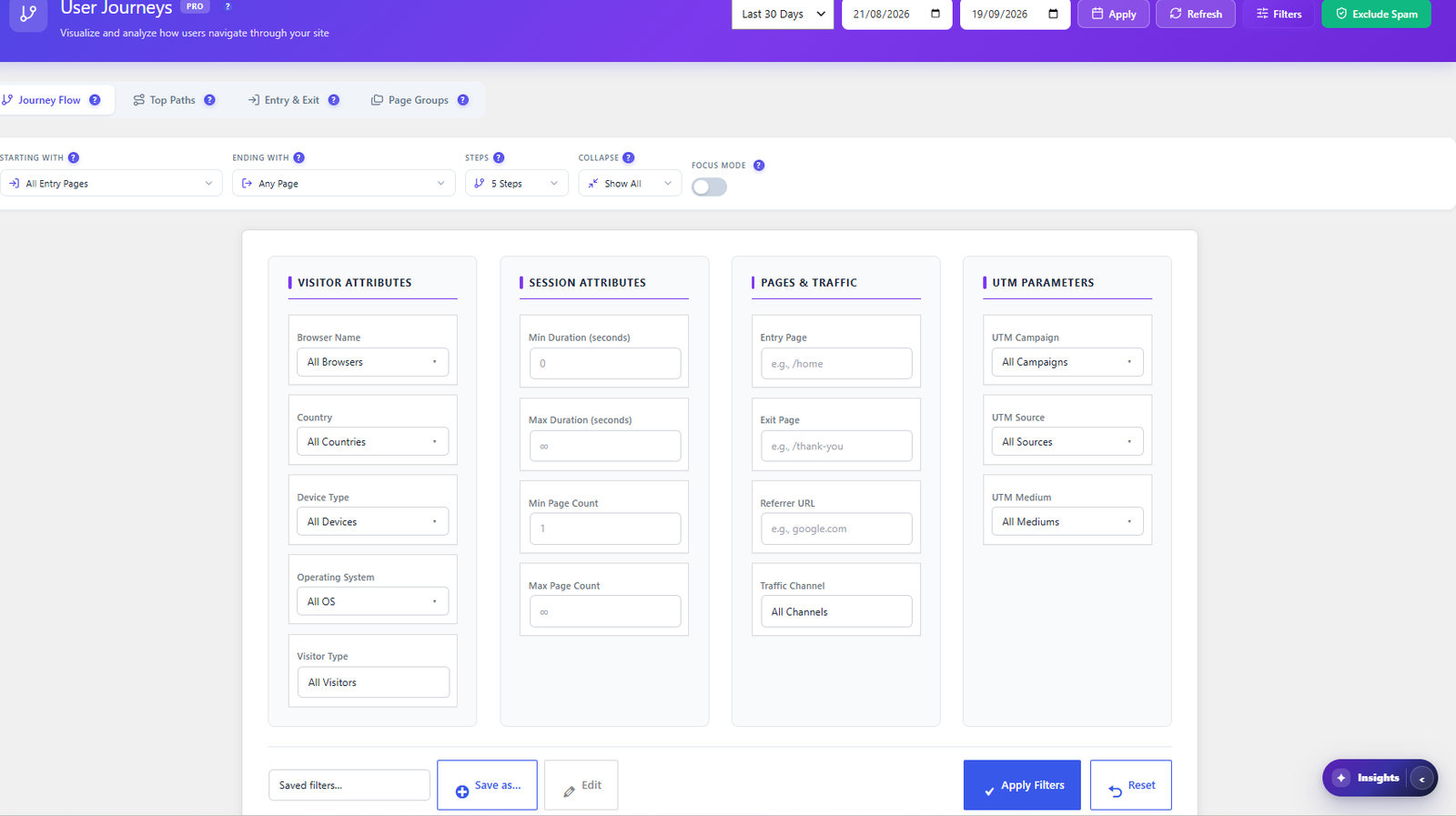Image resolution: width=1456 pixels, height=816 pixels.
Task: Open Collapse help tooltip icon
Action: click(x=629, y=157)
